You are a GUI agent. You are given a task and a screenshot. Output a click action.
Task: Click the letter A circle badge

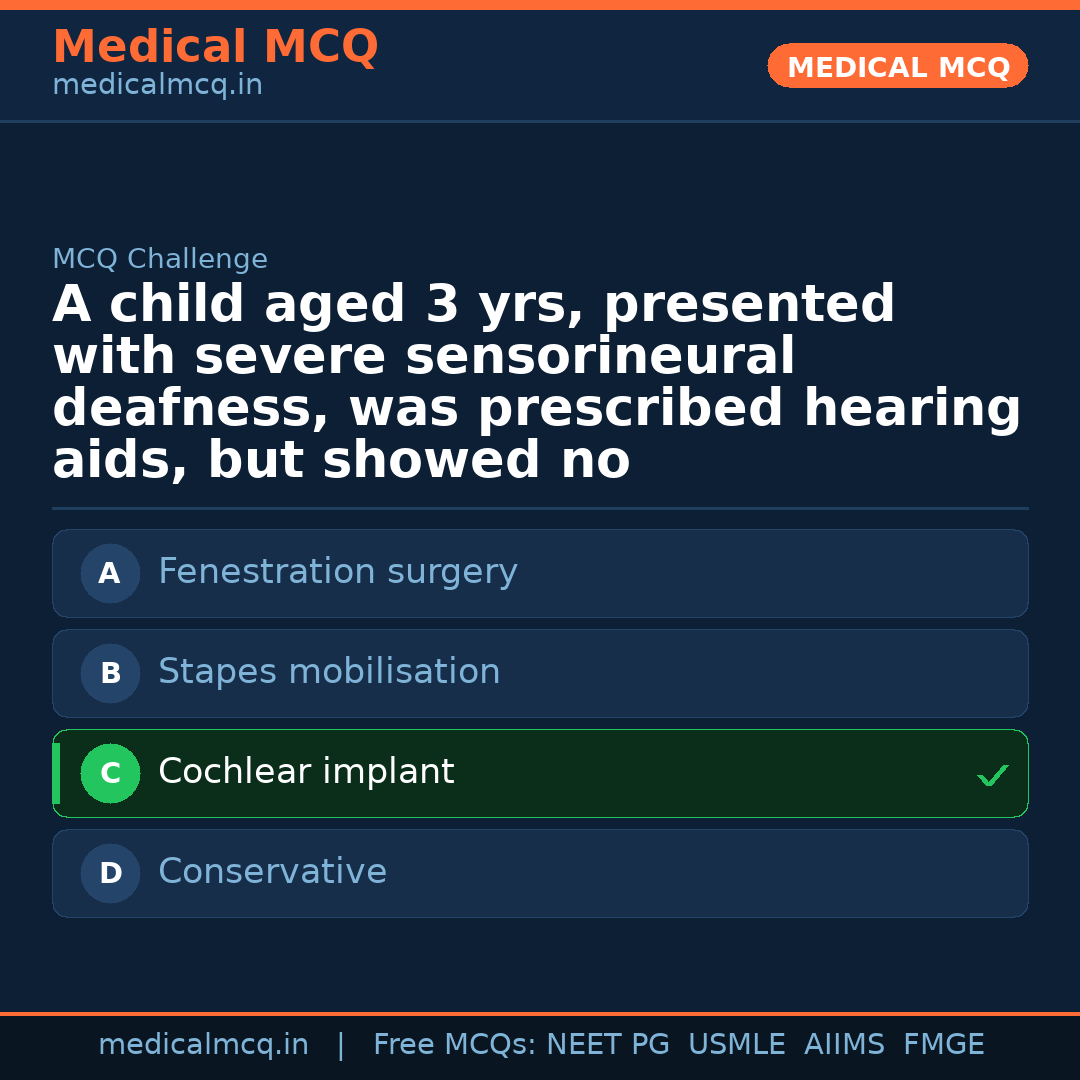[110, 573]
